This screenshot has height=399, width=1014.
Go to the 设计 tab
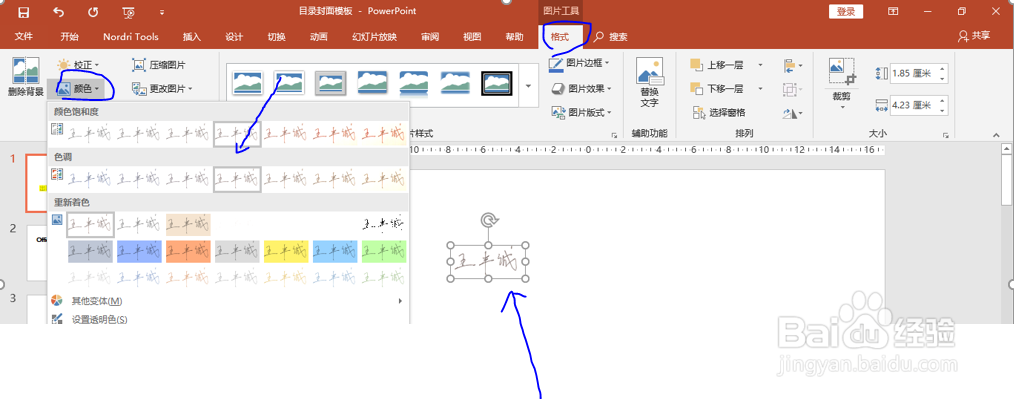tap(234, 37)
